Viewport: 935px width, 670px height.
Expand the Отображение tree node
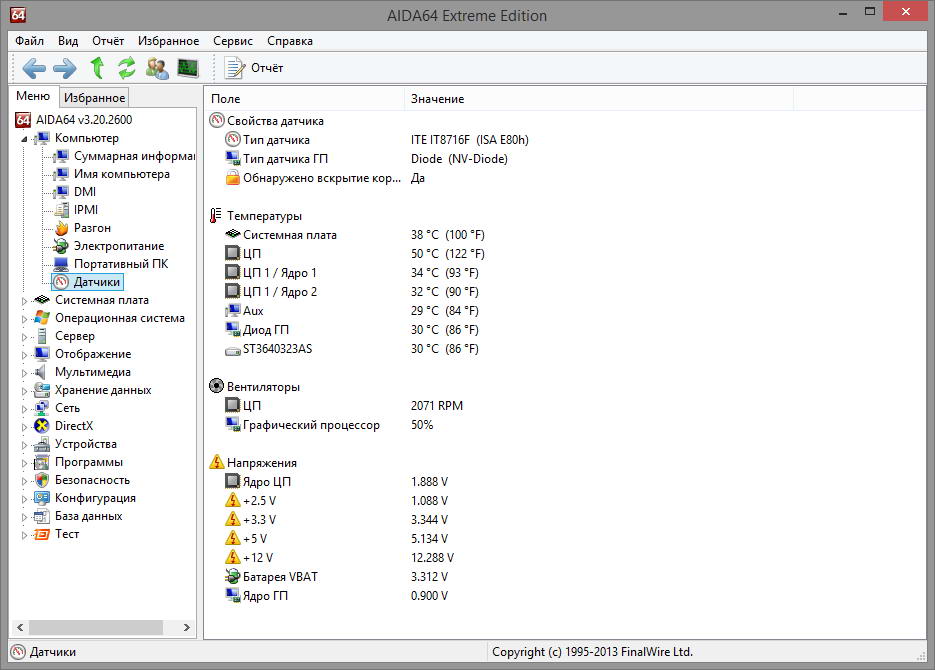pyautogui.click(x=24, y=355)
